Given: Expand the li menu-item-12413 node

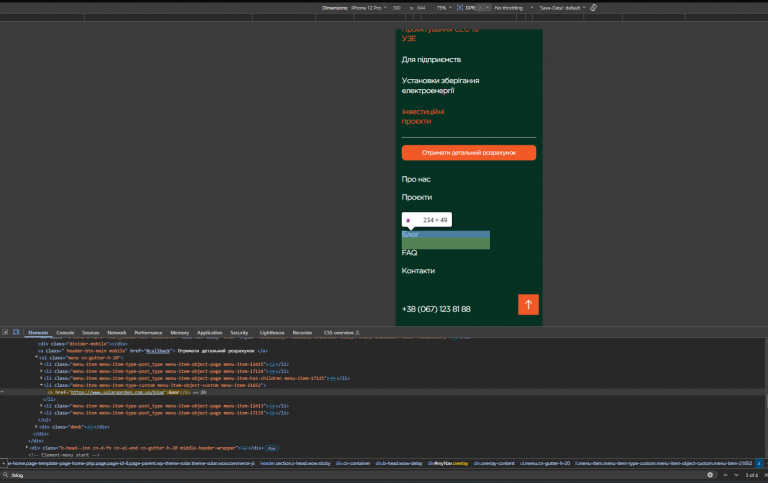Looking at the screenshot, I should click(41, 406).
